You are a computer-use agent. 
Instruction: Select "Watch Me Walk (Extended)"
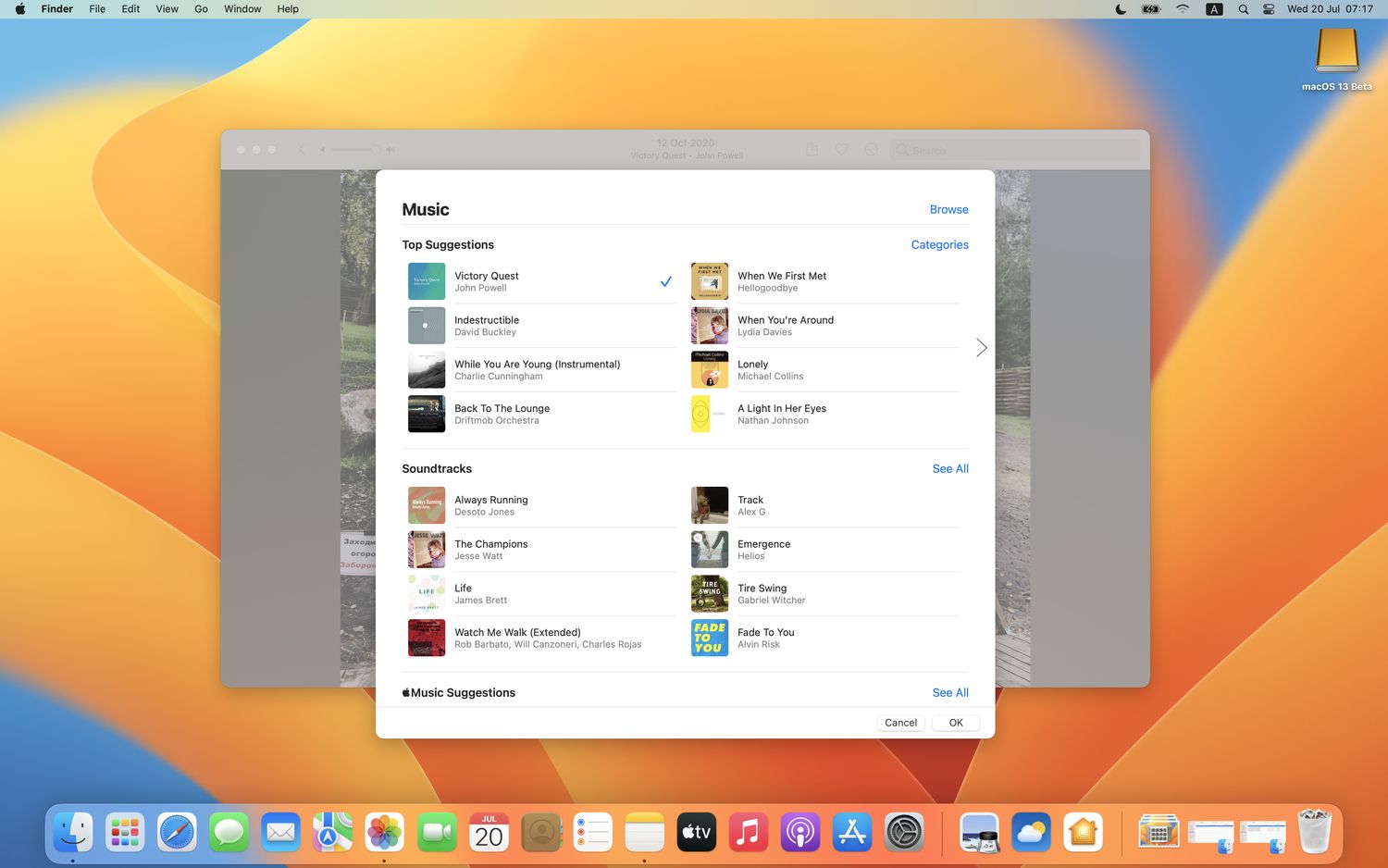click(542, 638)
